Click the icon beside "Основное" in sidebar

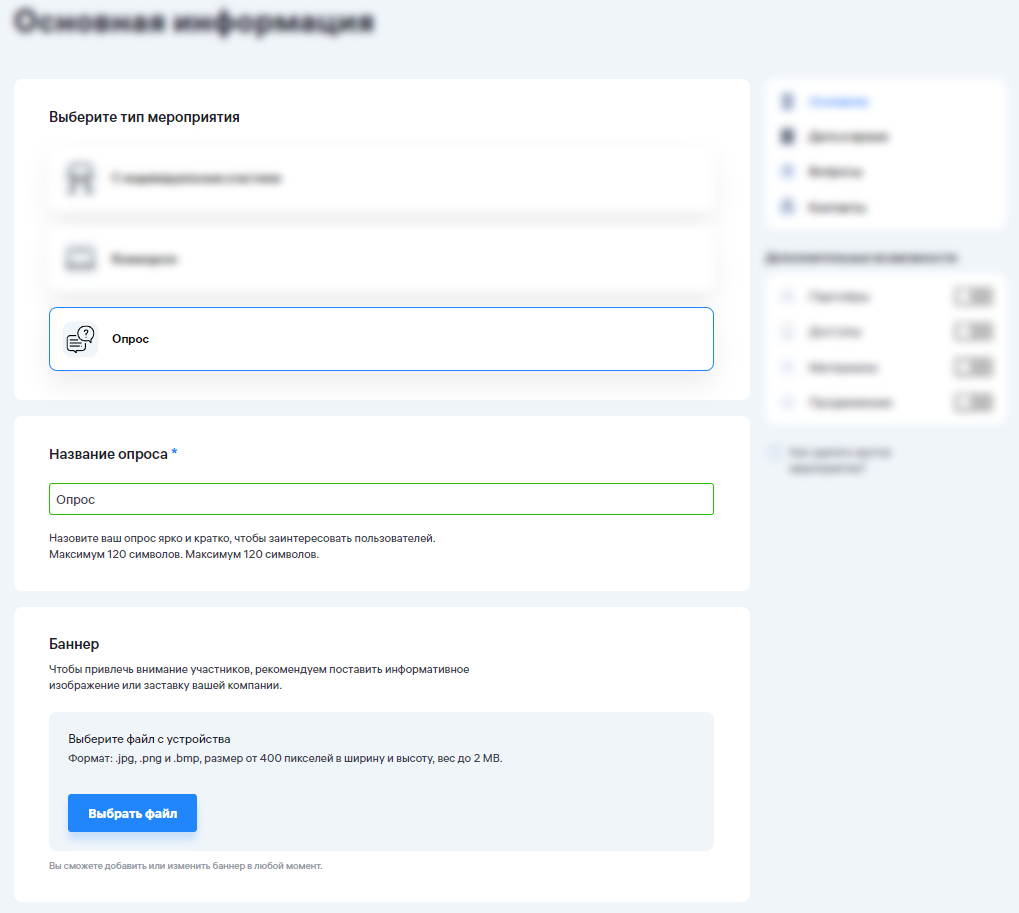point(787,102)
